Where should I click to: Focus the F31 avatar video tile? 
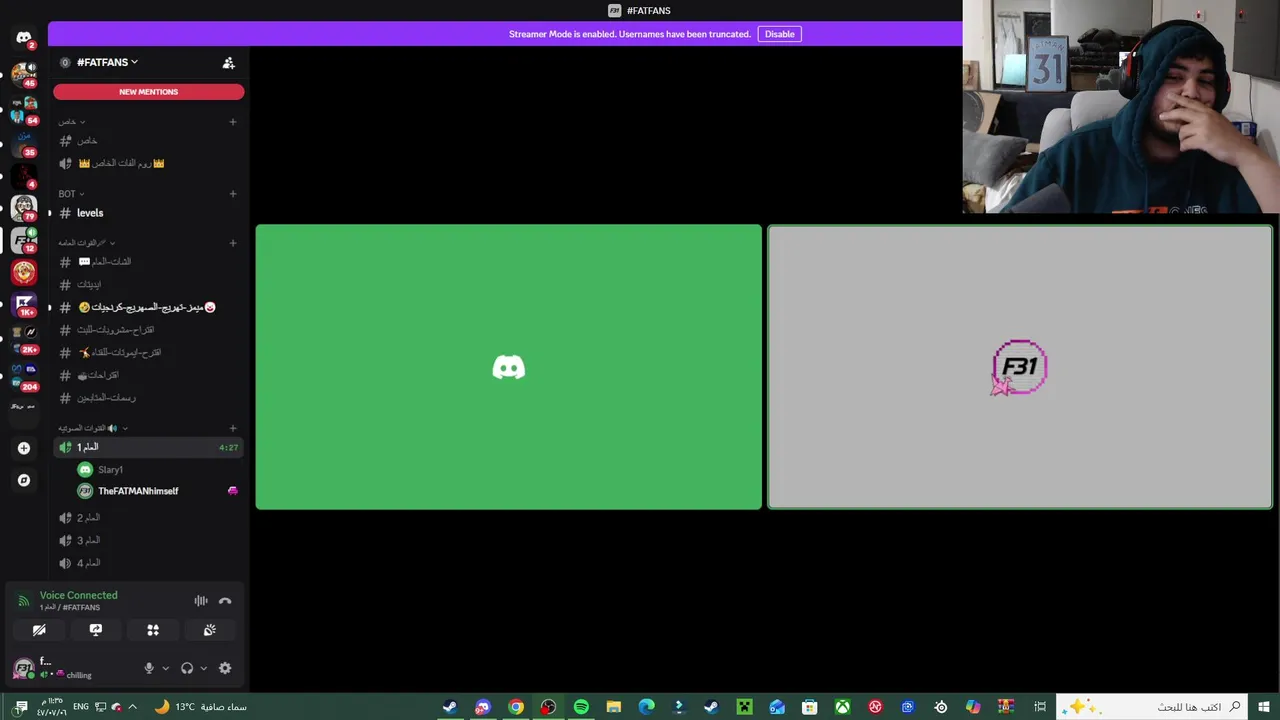click(x=1020, y=367)
